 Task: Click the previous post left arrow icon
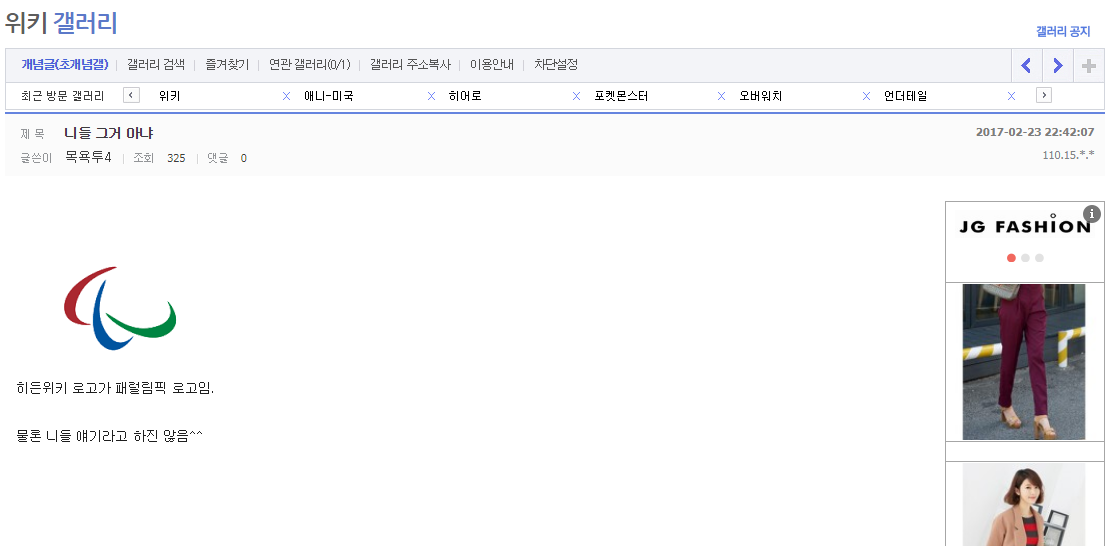1026,66
